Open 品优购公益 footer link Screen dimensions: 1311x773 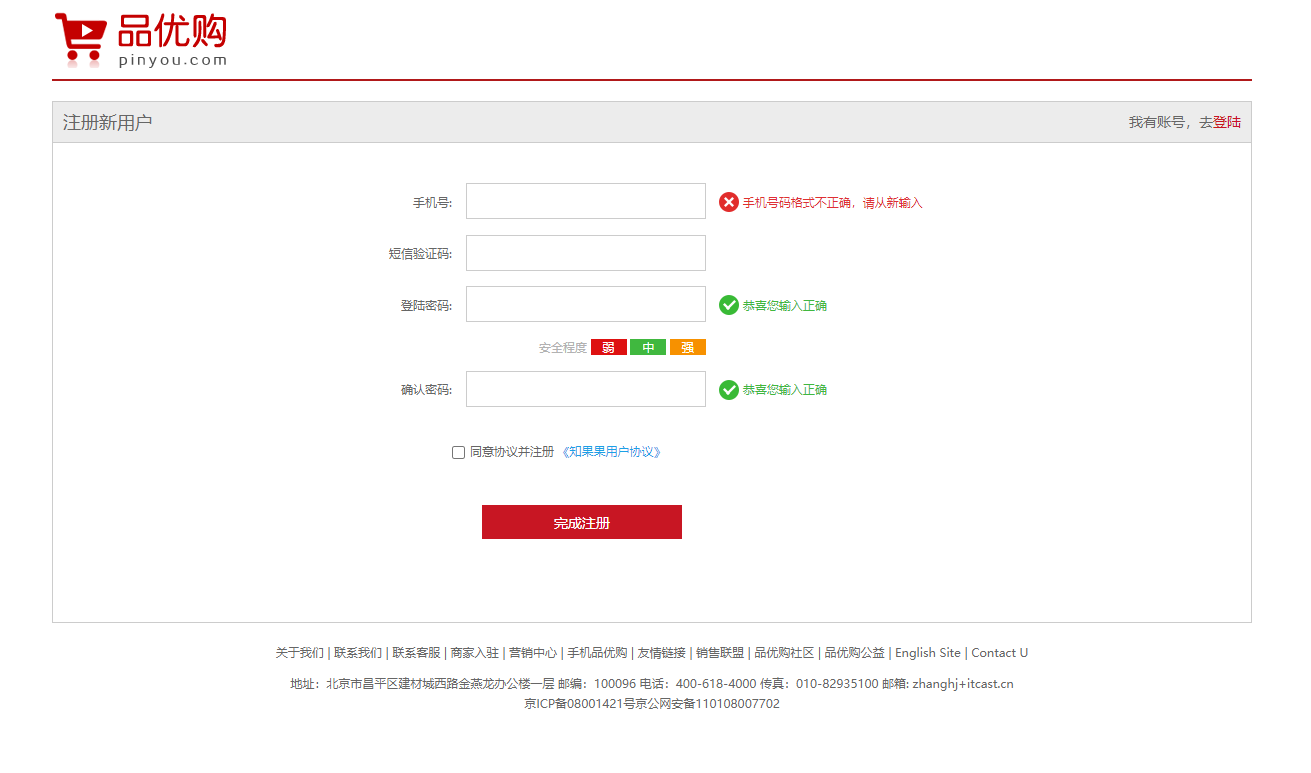(x=855, y=653)
